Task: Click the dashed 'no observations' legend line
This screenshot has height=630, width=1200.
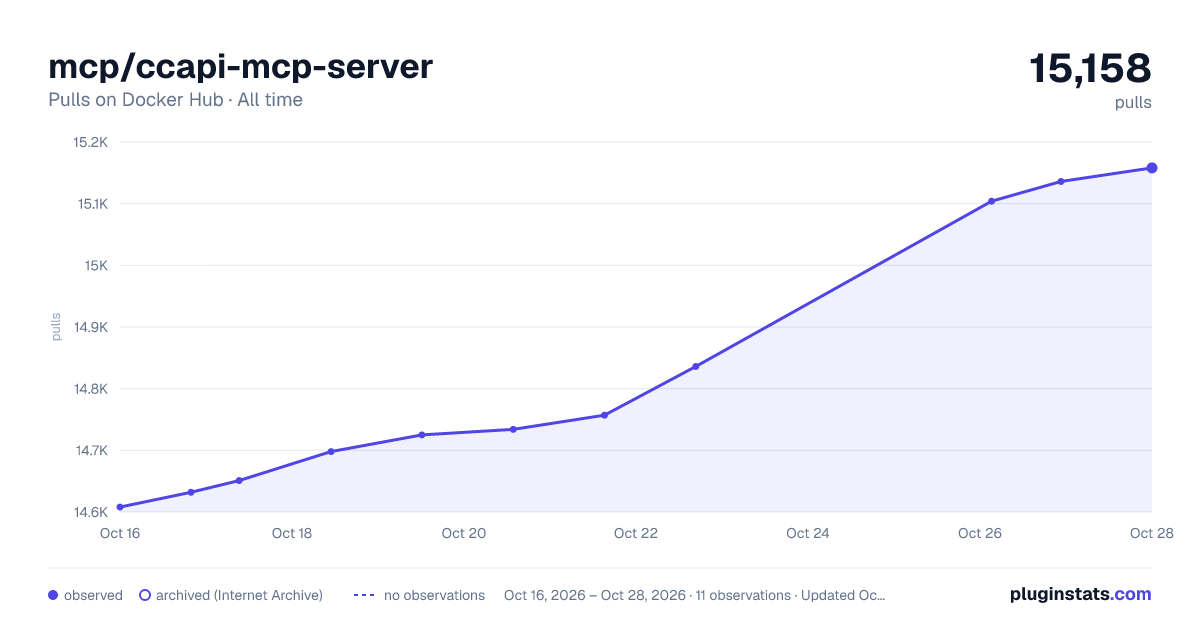Action: [x=363, y=595]
